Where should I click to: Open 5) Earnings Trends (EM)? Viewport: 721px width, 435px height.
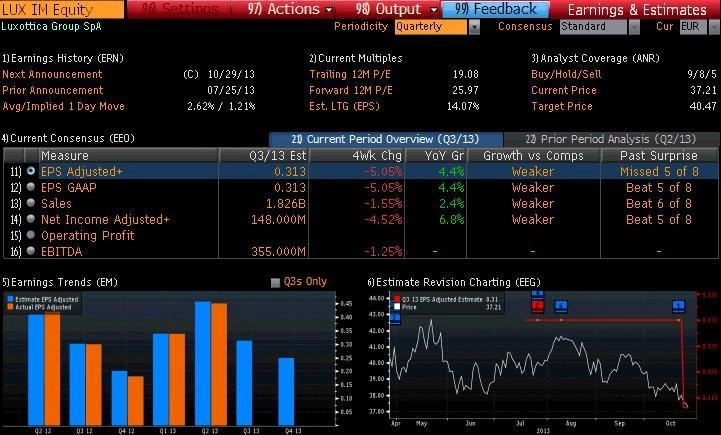tap(60, 282)
